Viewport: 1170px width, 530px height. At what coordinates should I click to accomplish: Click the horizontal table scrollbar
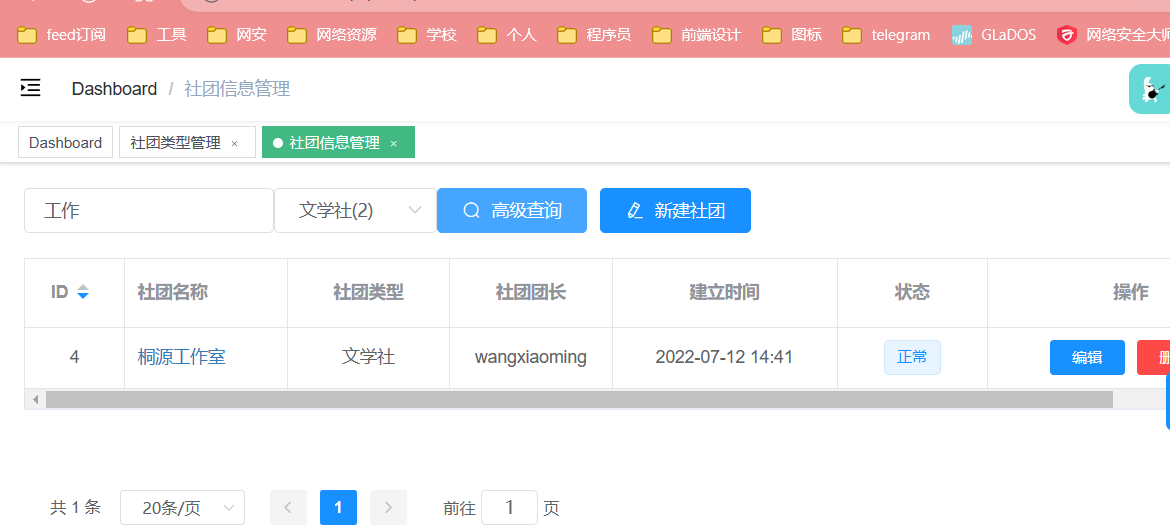coord(578,400)
